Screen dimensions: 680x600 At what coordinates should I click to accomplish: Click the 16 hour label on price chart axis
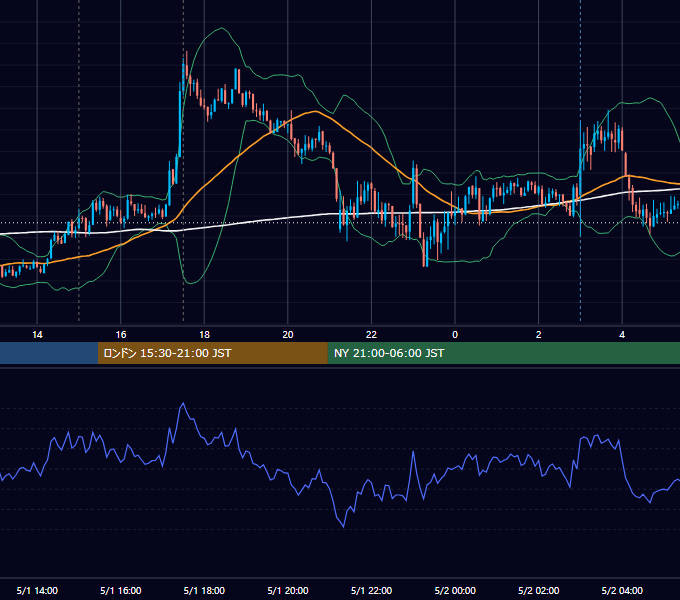tap(121, 335)
